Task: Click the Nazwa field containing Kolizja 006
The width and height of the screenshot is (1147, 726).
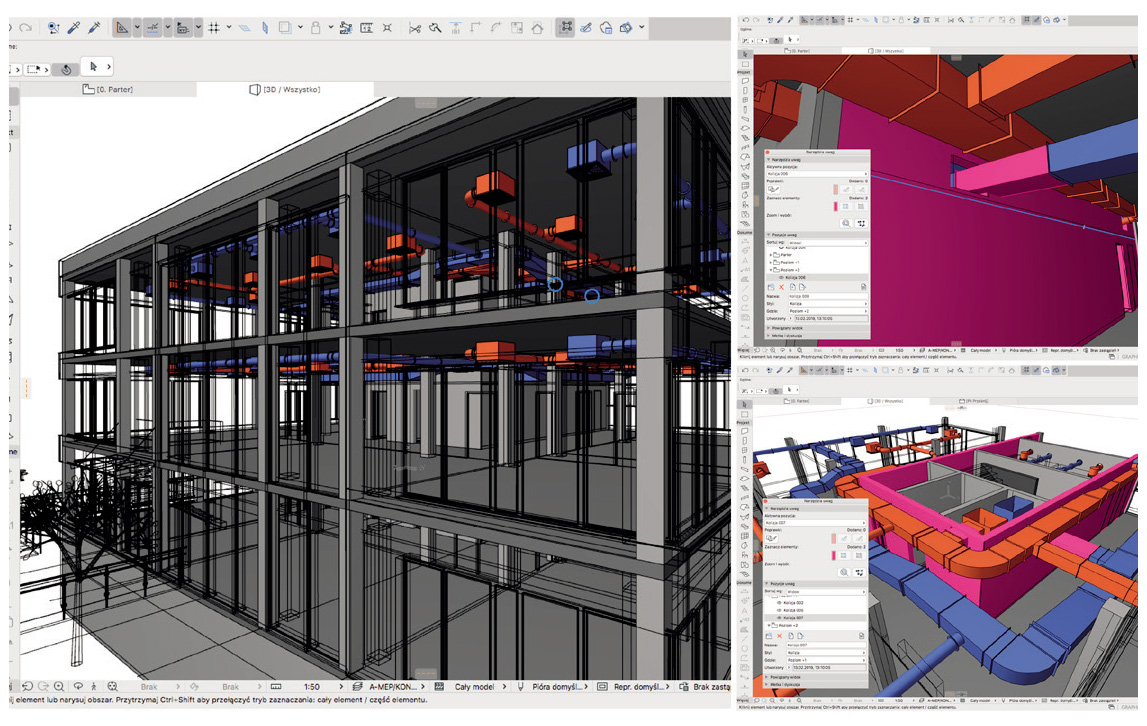Action: coord(826,296)
